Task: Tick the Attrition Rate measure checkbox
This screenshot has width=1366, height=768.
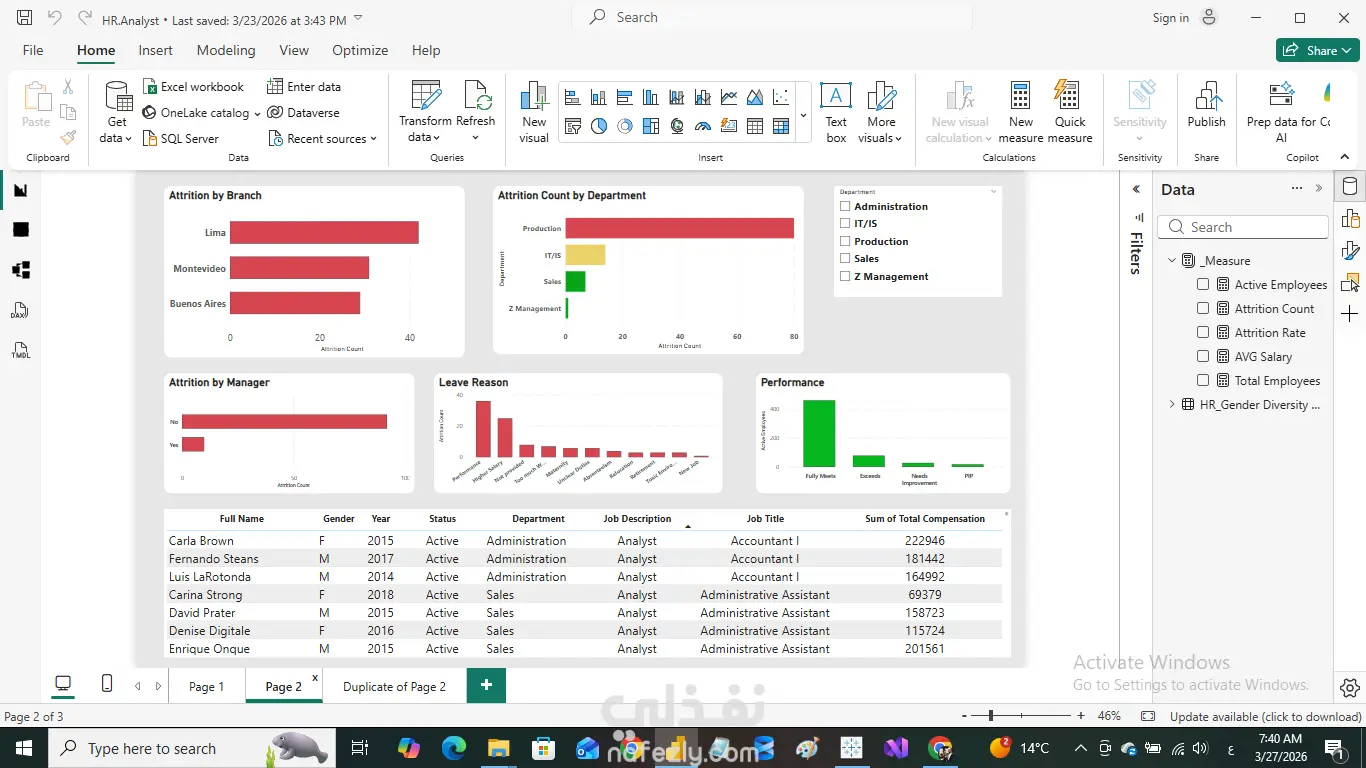Action: 1203,332
